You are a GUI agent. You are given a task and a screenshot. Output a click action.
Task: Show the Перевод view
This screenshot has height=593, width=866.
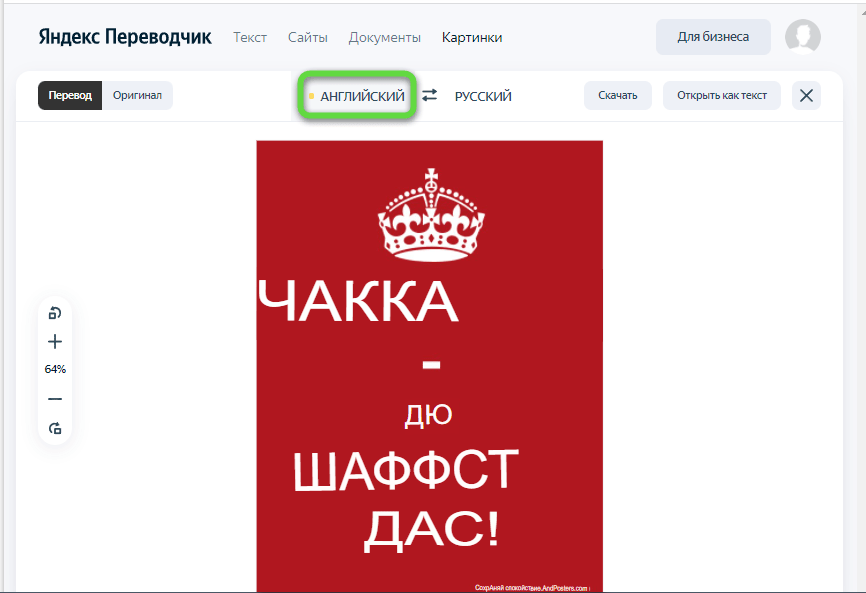[70, 96]
